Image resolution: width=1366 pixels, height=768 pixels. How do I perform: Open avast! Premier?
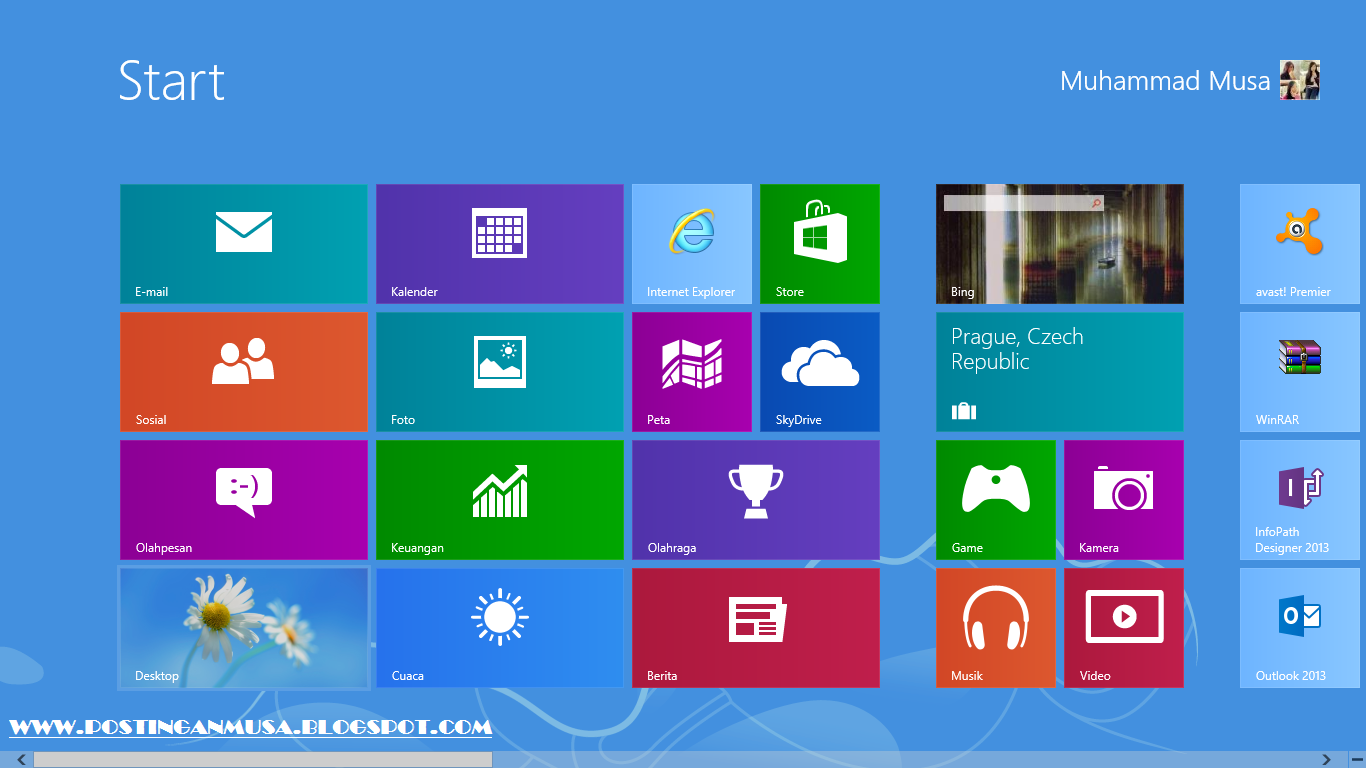point(1299,243)
